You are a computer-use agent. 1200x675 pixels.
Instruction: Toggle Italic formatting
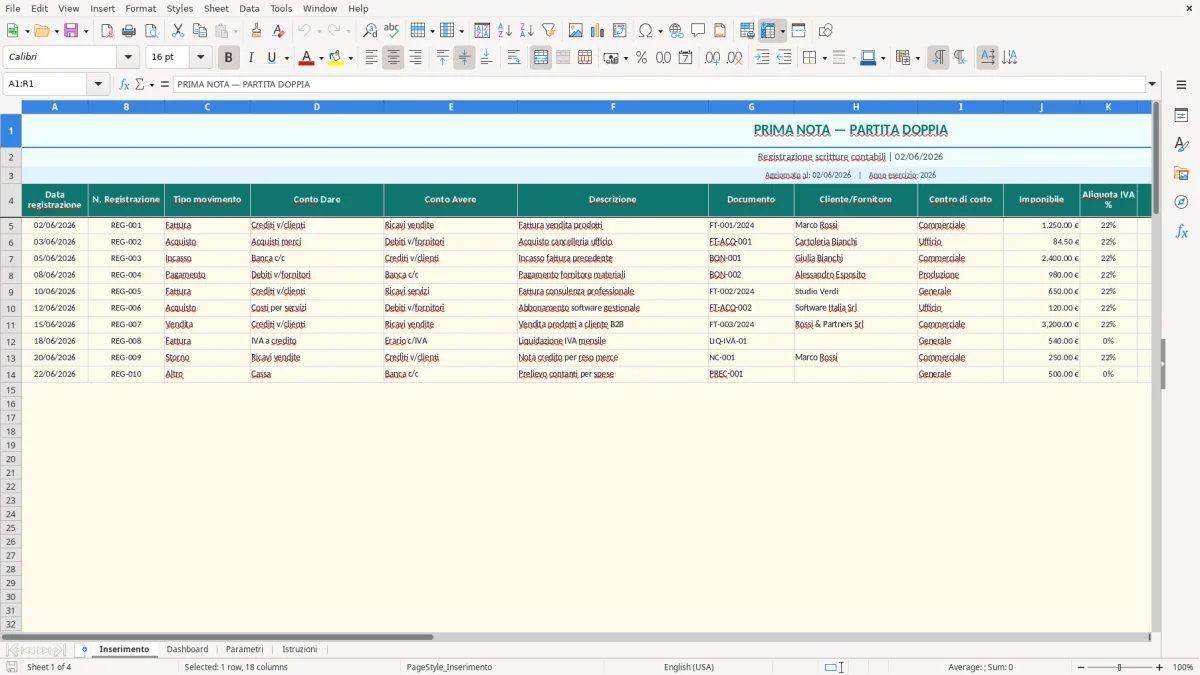point(251,58)
